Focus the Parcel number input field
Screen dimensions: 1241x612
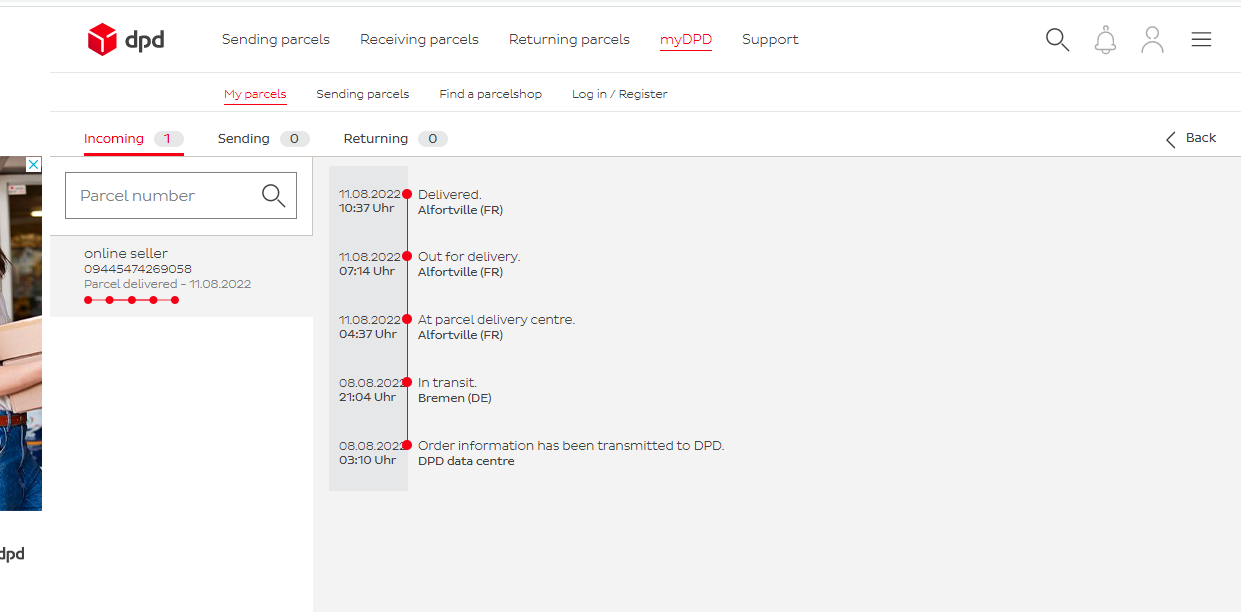160,196
